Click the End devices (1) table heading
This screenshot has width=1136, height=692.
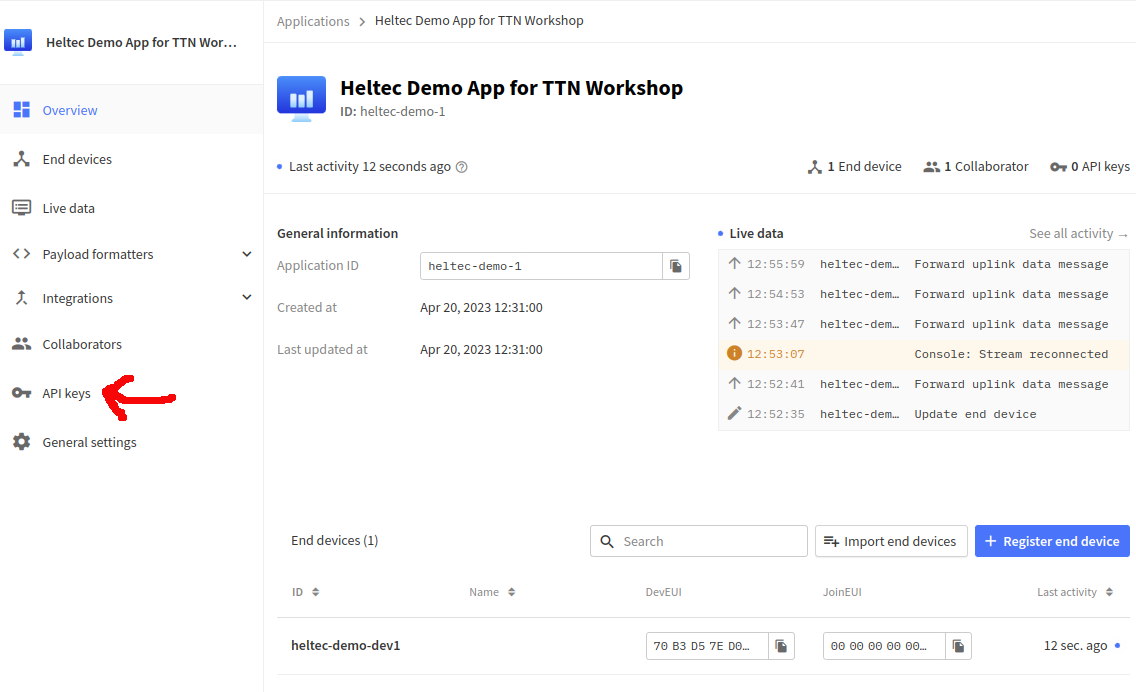pos(335,541)
